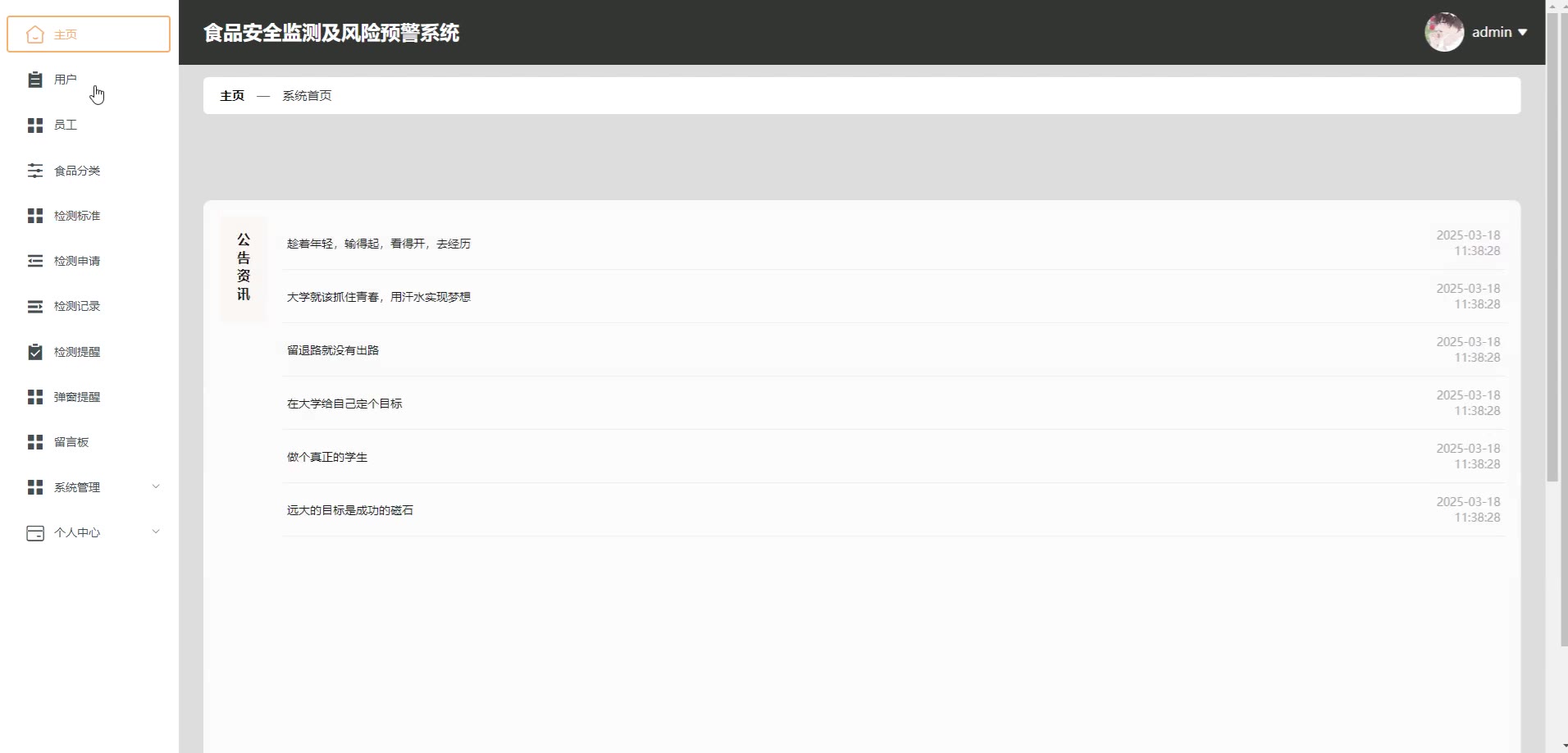
Task: Click the grid icon next to 留言板
Action: pyautogui.click(x=35, y=442)
